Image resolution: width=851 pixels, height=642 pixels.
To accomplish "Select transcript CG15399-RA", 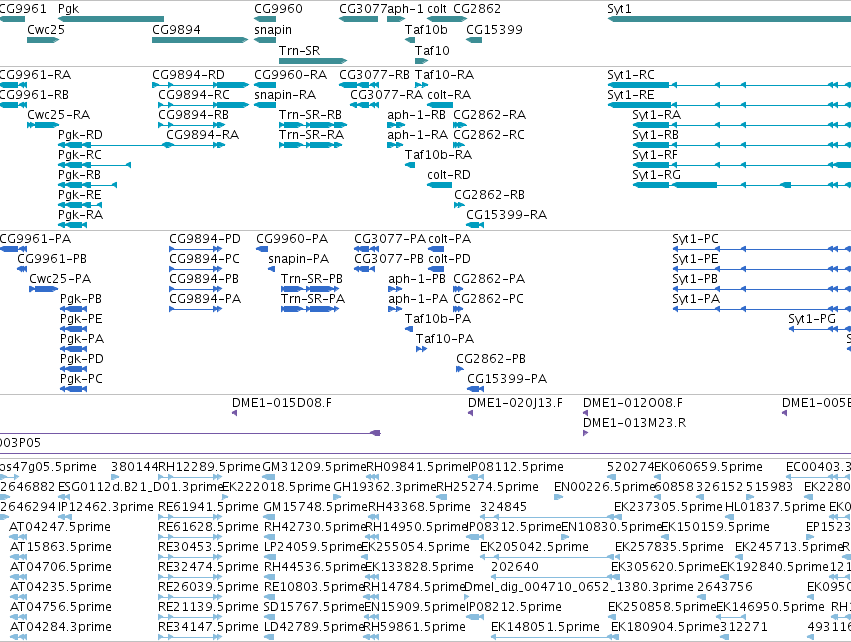I will 475,225.
